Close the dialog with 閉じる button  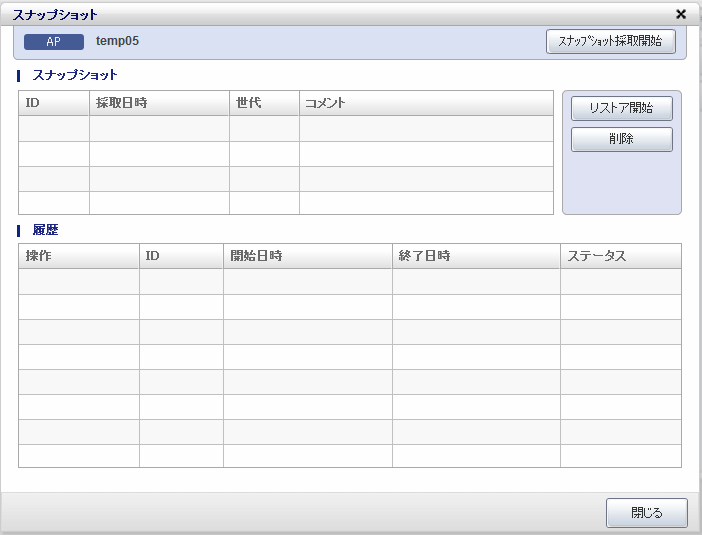pyautogui.click(x=646, y=513)
